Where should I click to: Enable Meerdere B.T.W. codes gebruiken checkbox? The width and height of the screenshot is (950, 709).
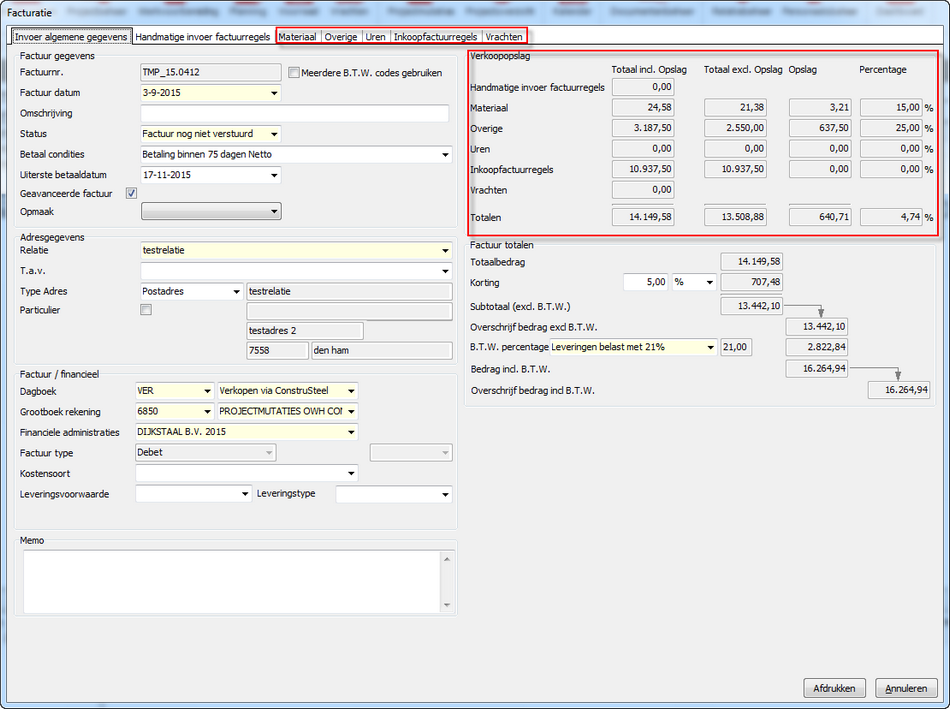294,73
